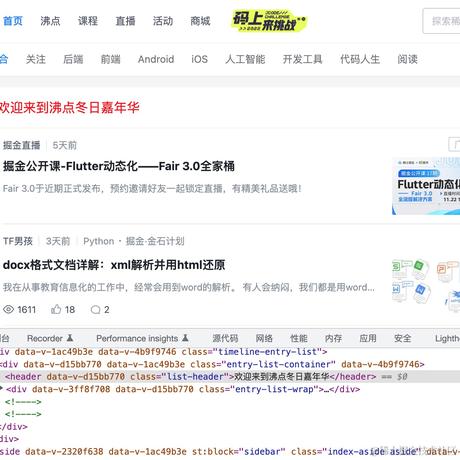Open 商城 in top navigation
This screenshot has width=460, height=460.
tap(200, 21)
